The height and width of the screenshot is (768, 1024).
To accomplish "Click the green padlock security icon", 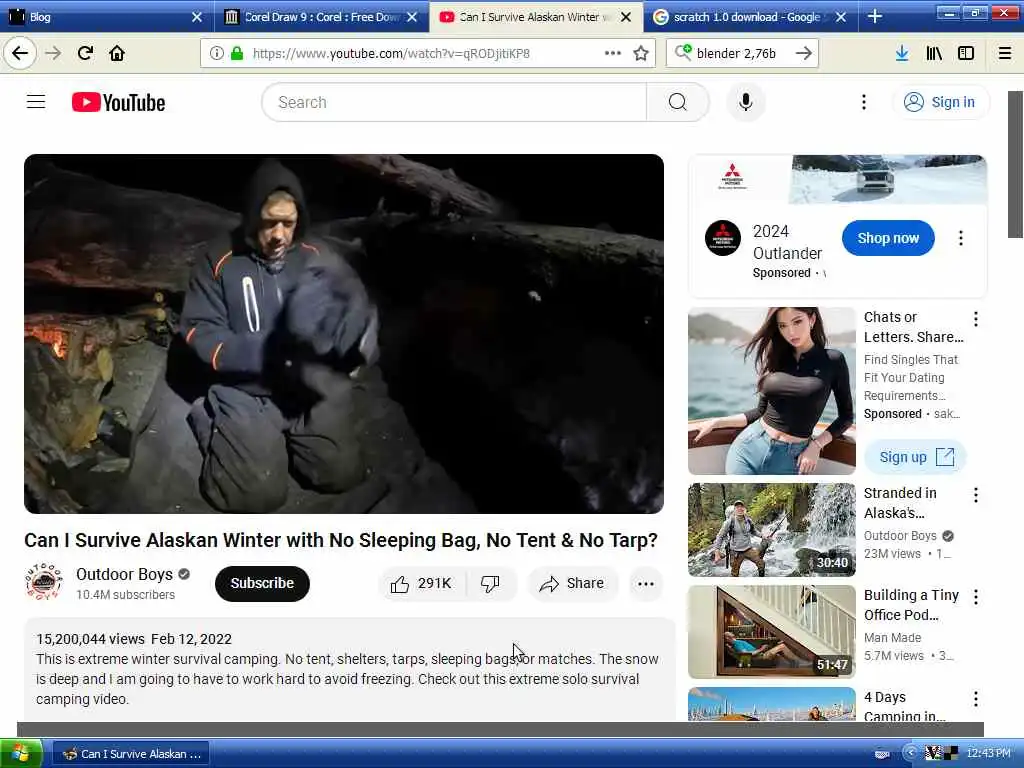I will (x=237, y=53).
